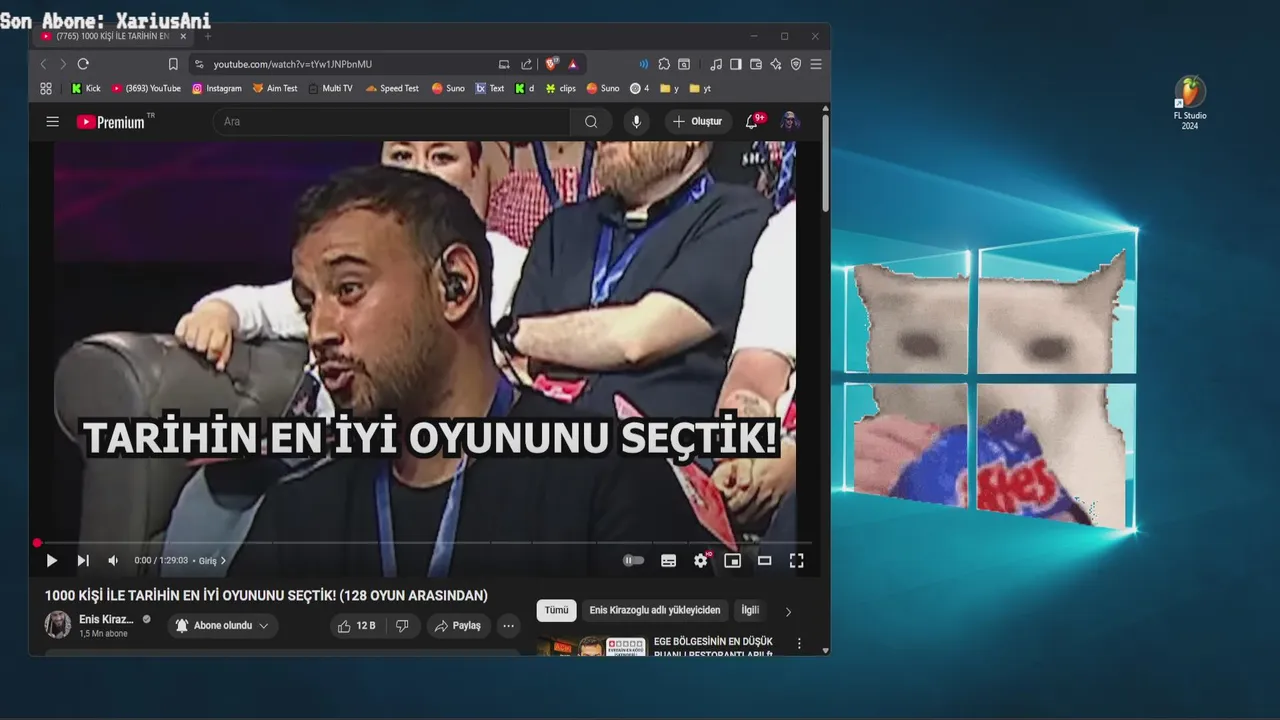Enter fullscreen mode
Viewport: 1280px width, 720px height.
797,561
